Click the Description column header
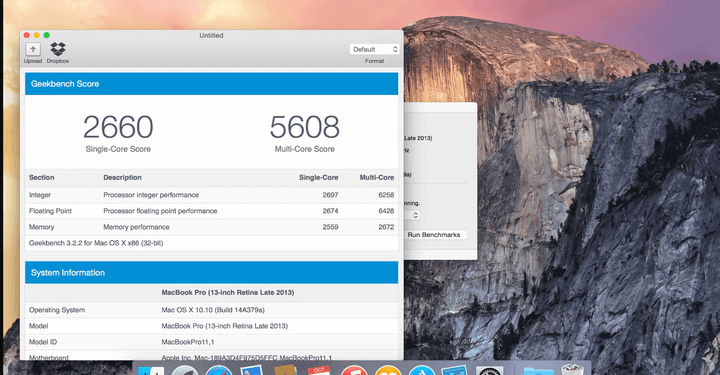 122,178
